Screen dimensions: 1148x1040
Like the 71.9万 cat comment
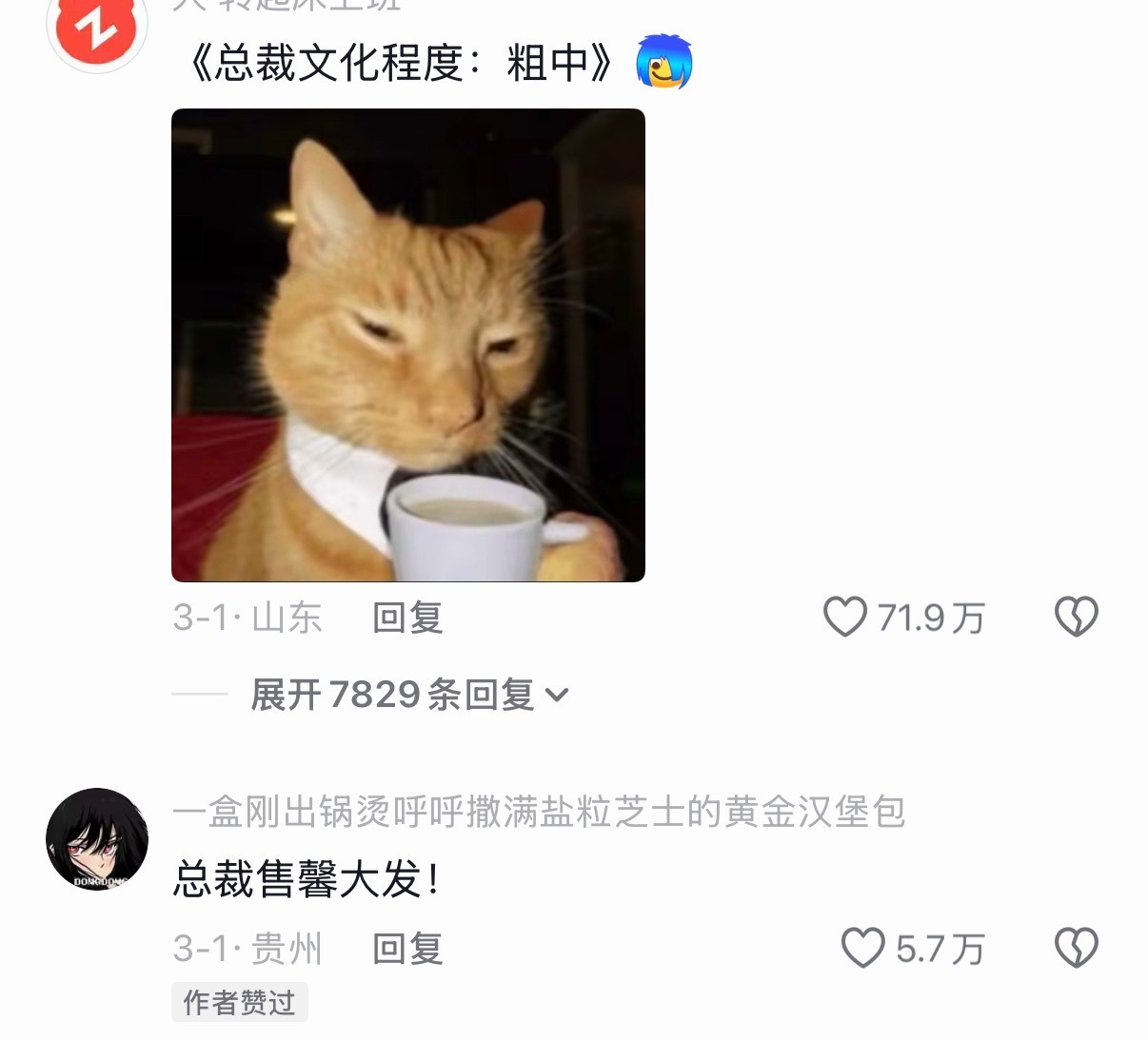tap(844, 617)
